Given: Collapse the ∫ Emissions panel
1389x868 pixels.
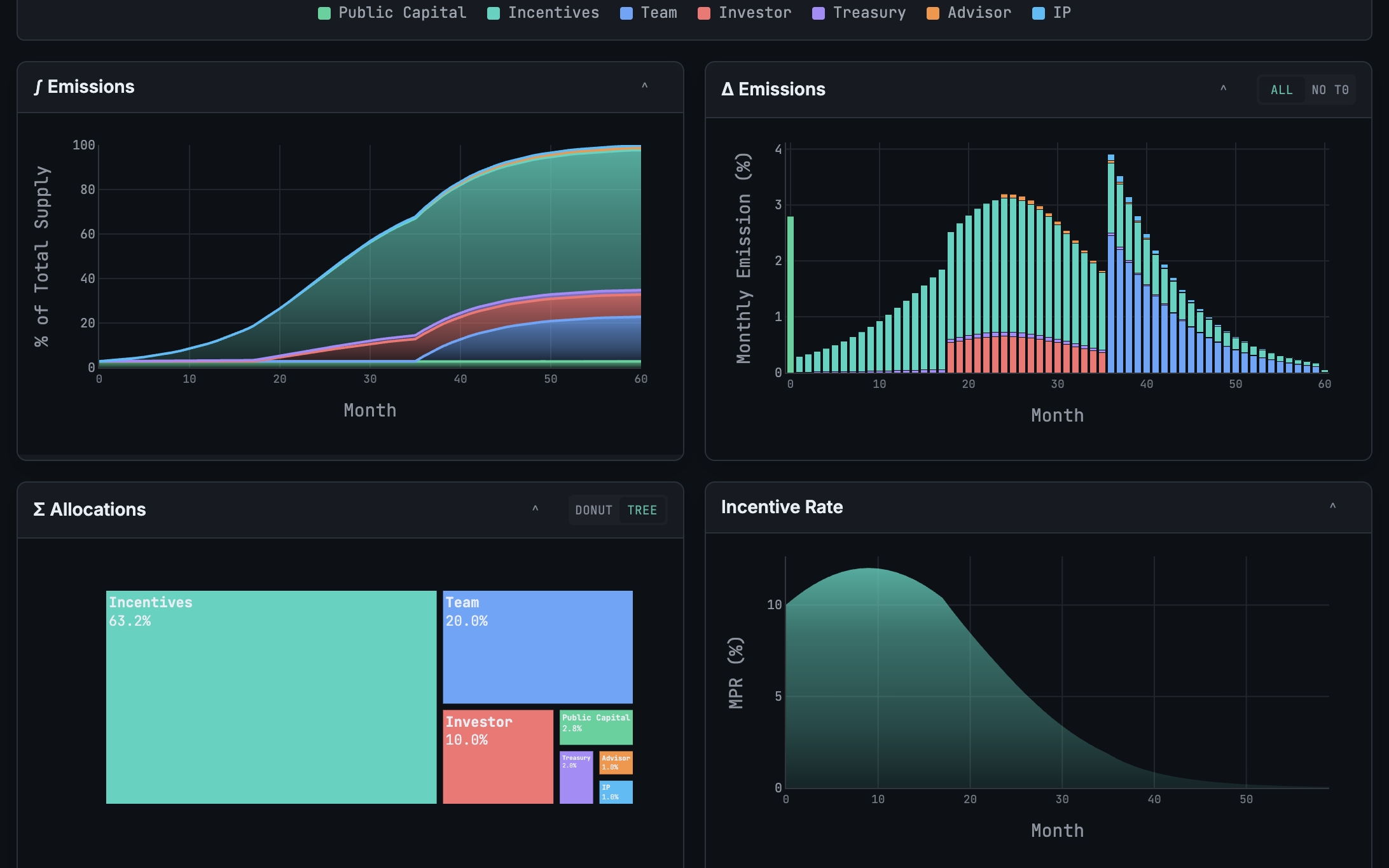Looking at the screenshot, I should pos(644,86).
